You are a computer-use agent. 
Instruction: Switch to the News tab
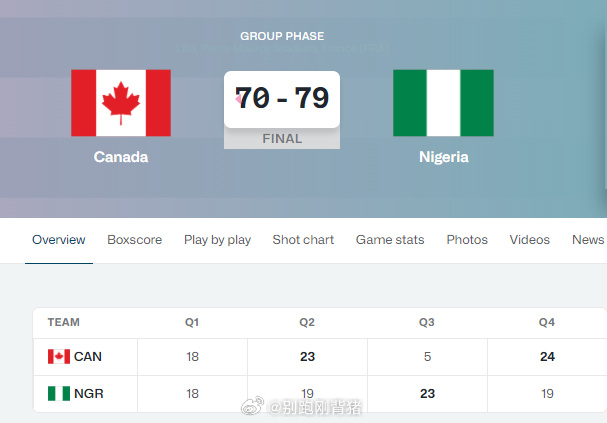(588, 240)
